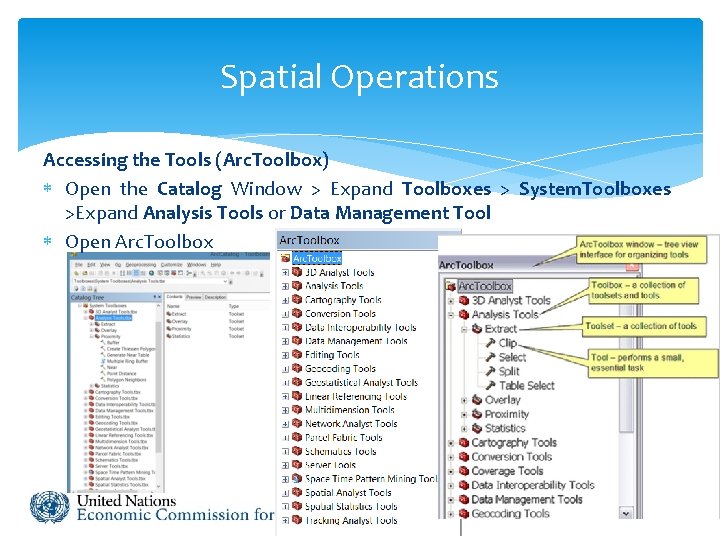The height and width of the screenshot is (540, 720).
Task: Select Point Distance tool in Catalog Tree
Action: coord(121,373)
